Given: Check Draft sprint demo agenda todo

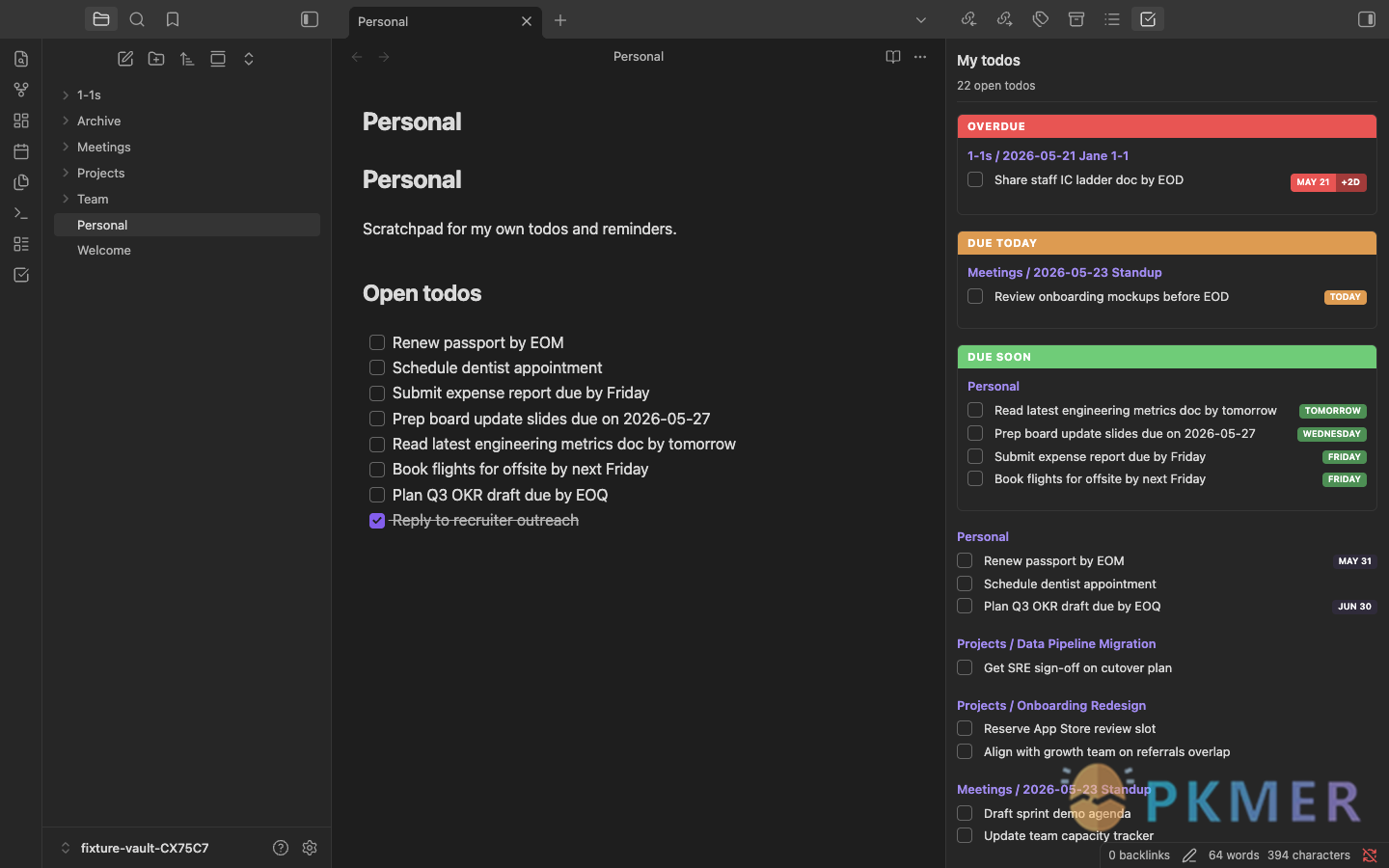Looking at the screenshot, I should point(965,813).
